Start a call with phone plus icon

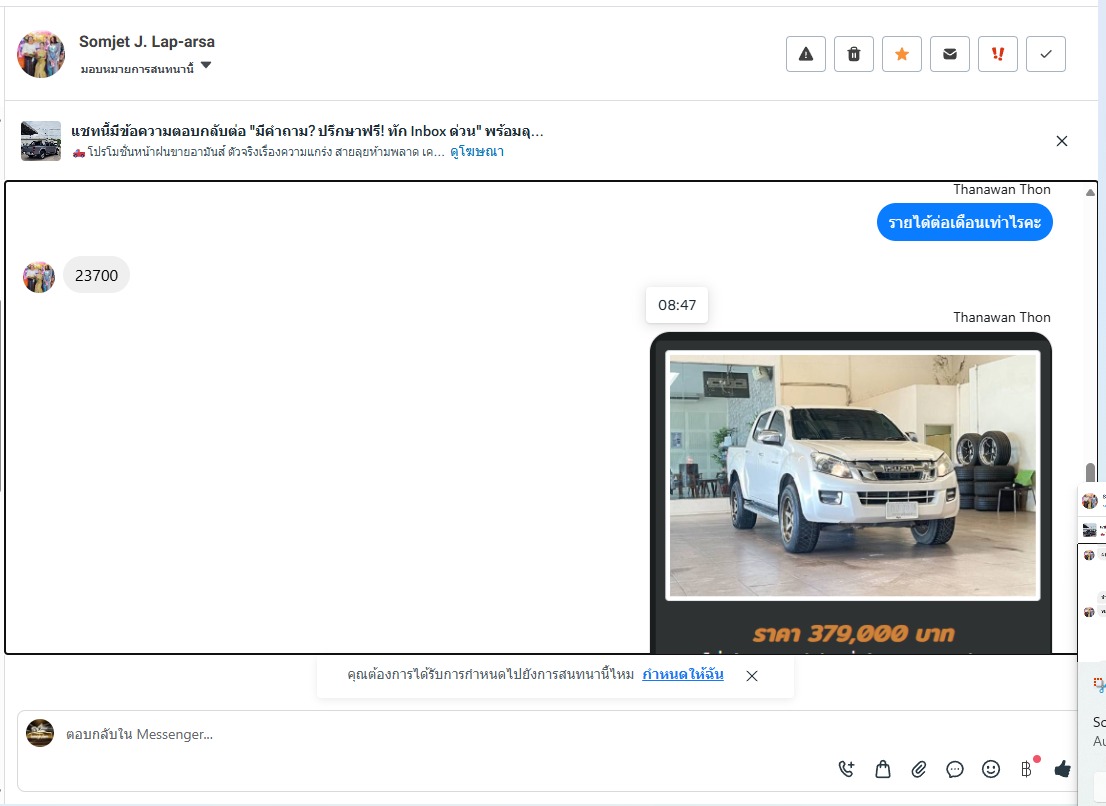[x=846, y=769]
